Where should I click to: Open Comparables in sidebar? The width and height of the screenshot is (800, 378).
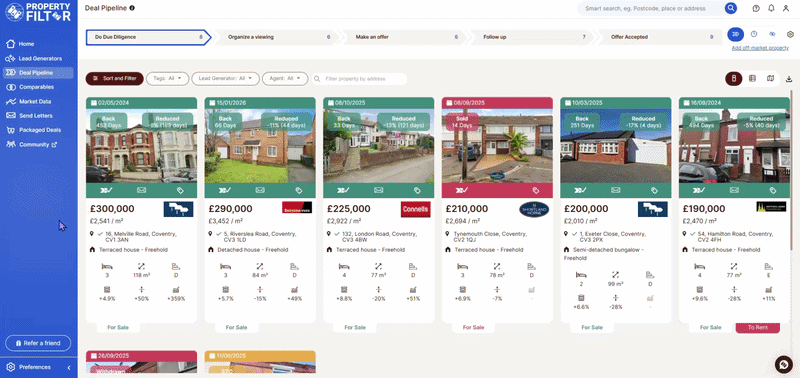(x=38, y=87)
